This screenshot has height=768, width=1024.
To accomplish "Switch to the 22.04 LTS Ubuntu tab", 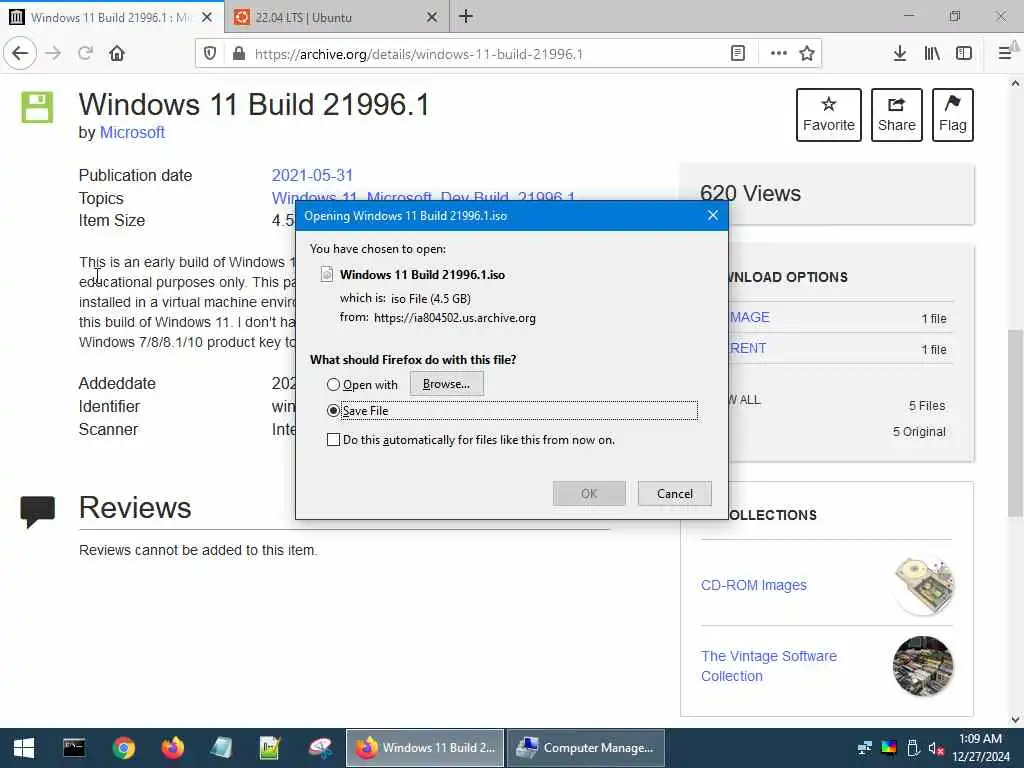I will point(337,17).
